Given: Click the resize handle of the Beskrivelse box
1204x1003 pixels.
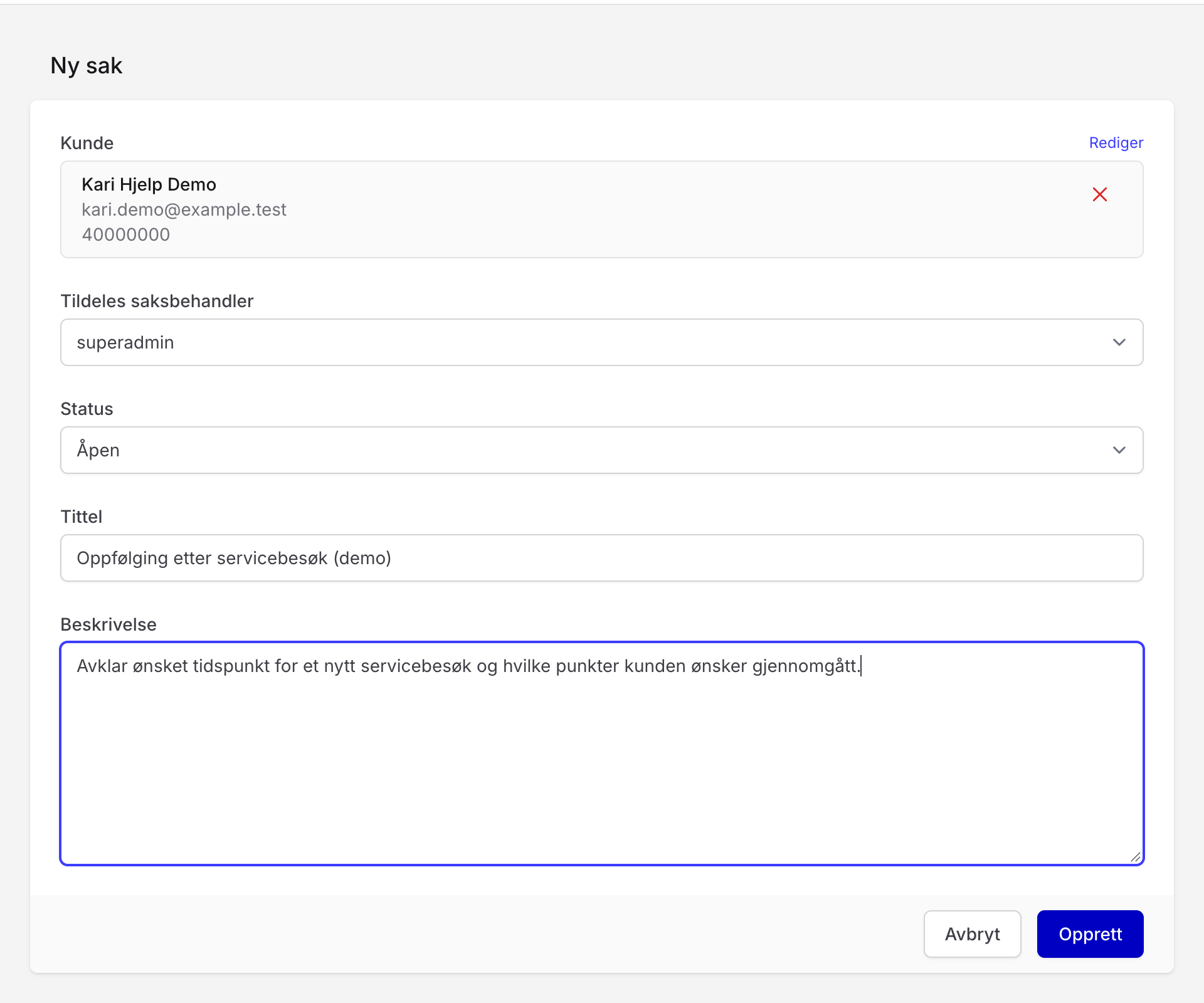Looking at the screenshot, I should [1135, 857].
